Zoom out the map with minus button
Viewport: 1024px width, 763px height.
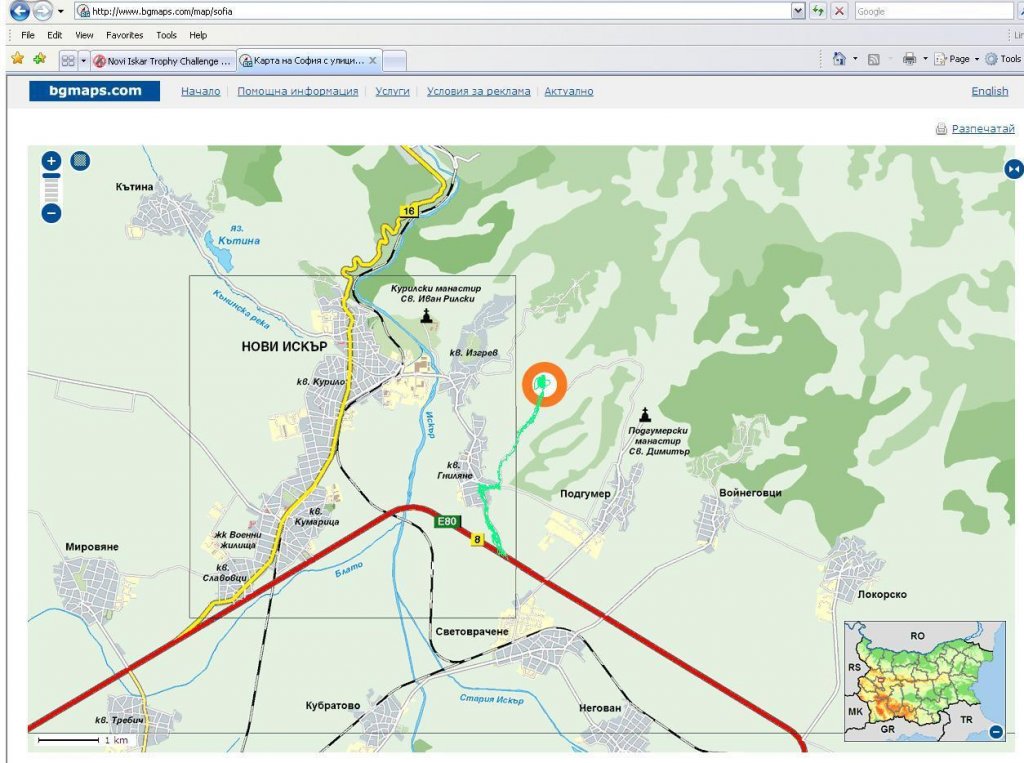[51, 213]
